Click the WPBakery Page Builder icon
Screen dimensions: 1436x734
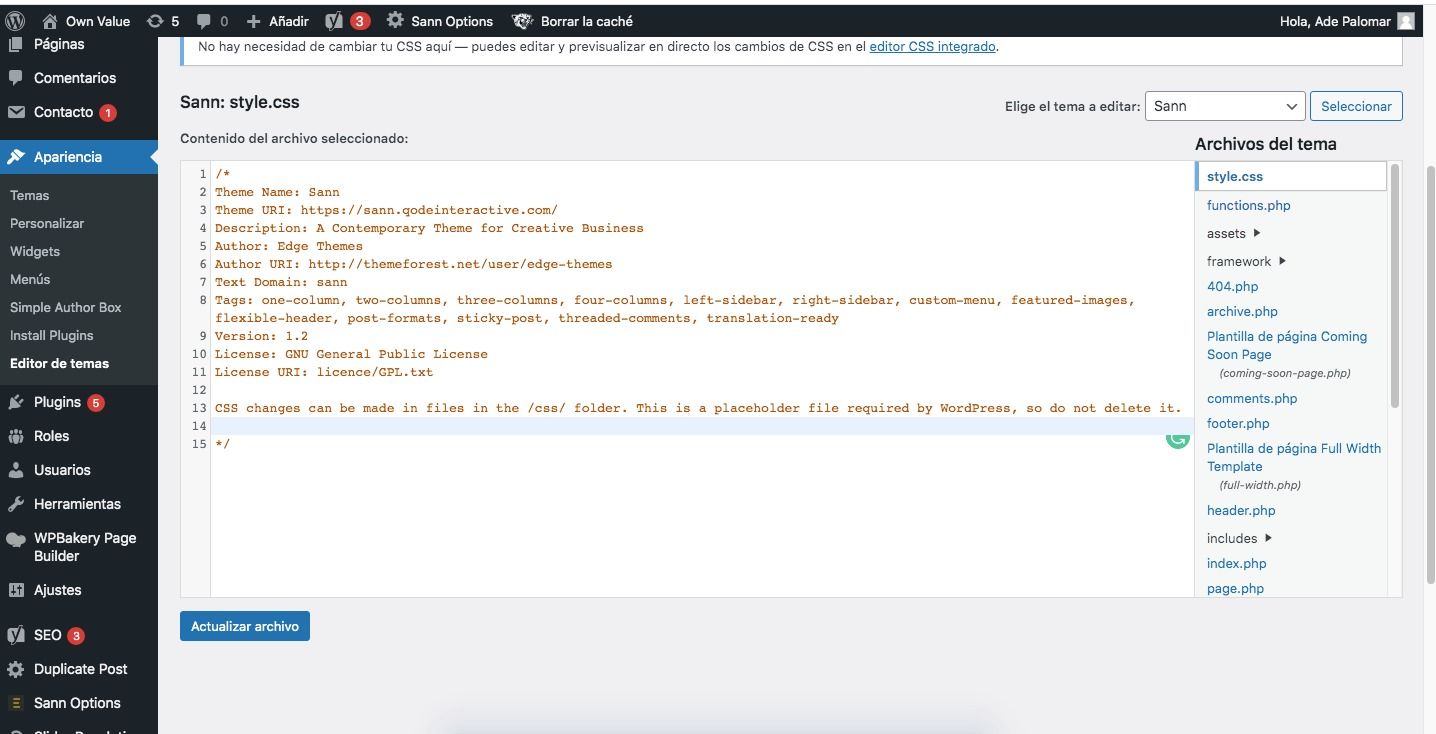tap(16, 539)
